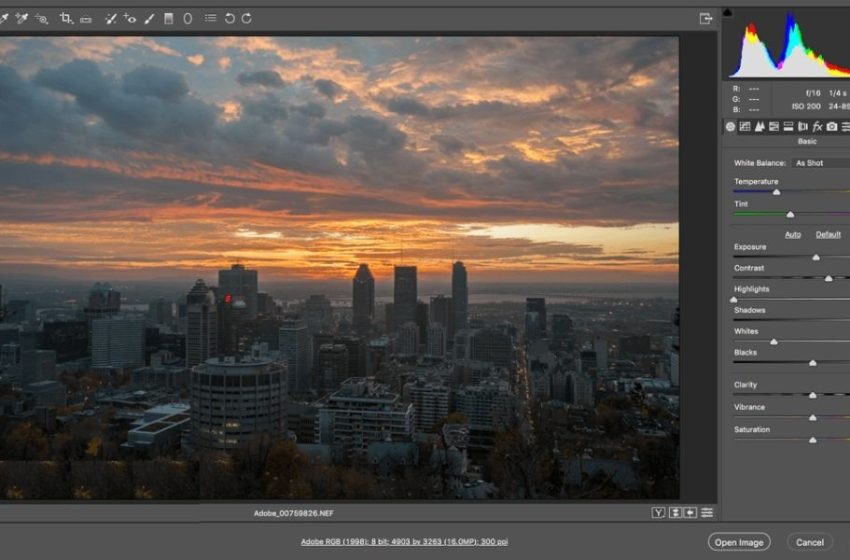This screenshot has width=850, height=560.
Task: Copy current settings to Before icon
Action: (690, 512)
